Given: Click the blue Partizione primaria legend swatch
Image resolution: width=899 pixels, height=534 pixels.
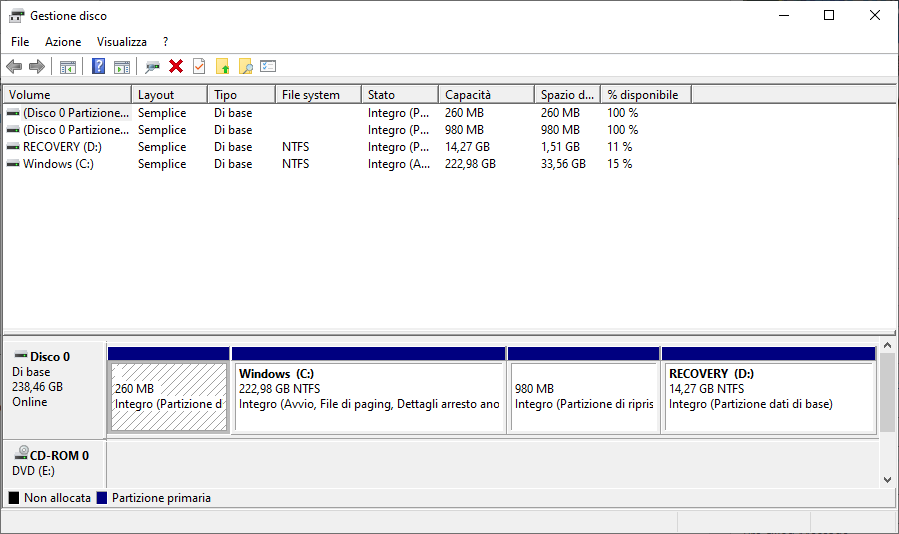Looking at the screenshot, I should (x=102, y=498).
